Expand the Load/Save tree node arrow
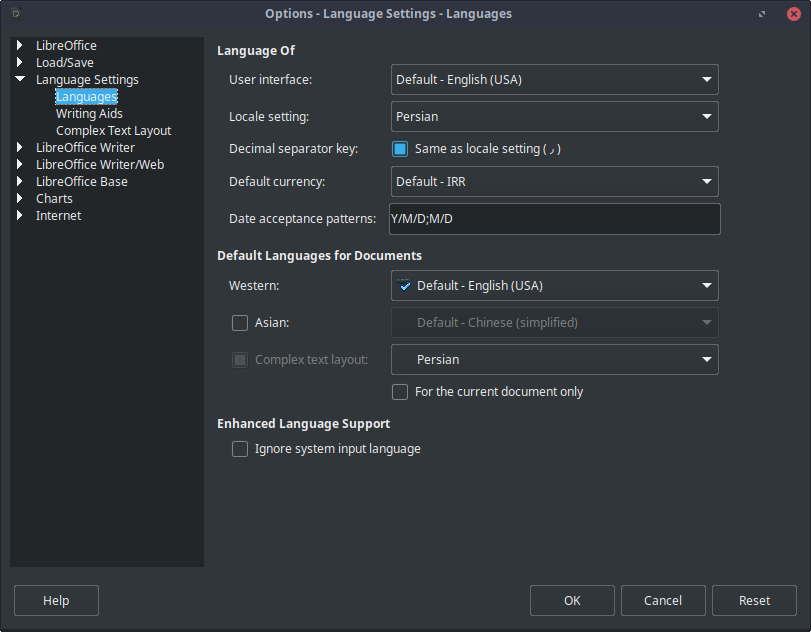The image size is (811, 632). pos(20,63)
